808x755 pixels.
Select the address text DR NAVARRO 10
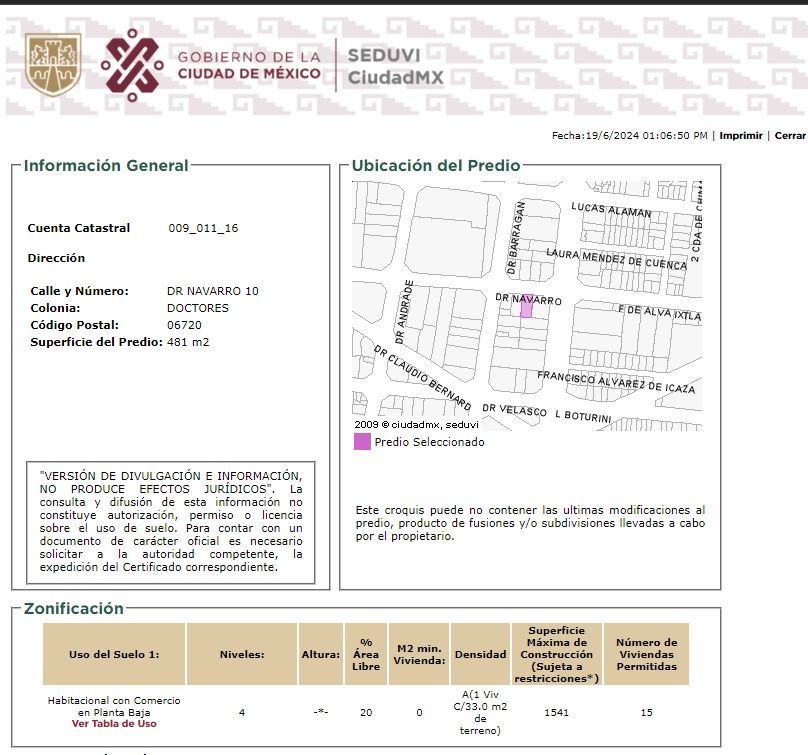click(212, 291)
